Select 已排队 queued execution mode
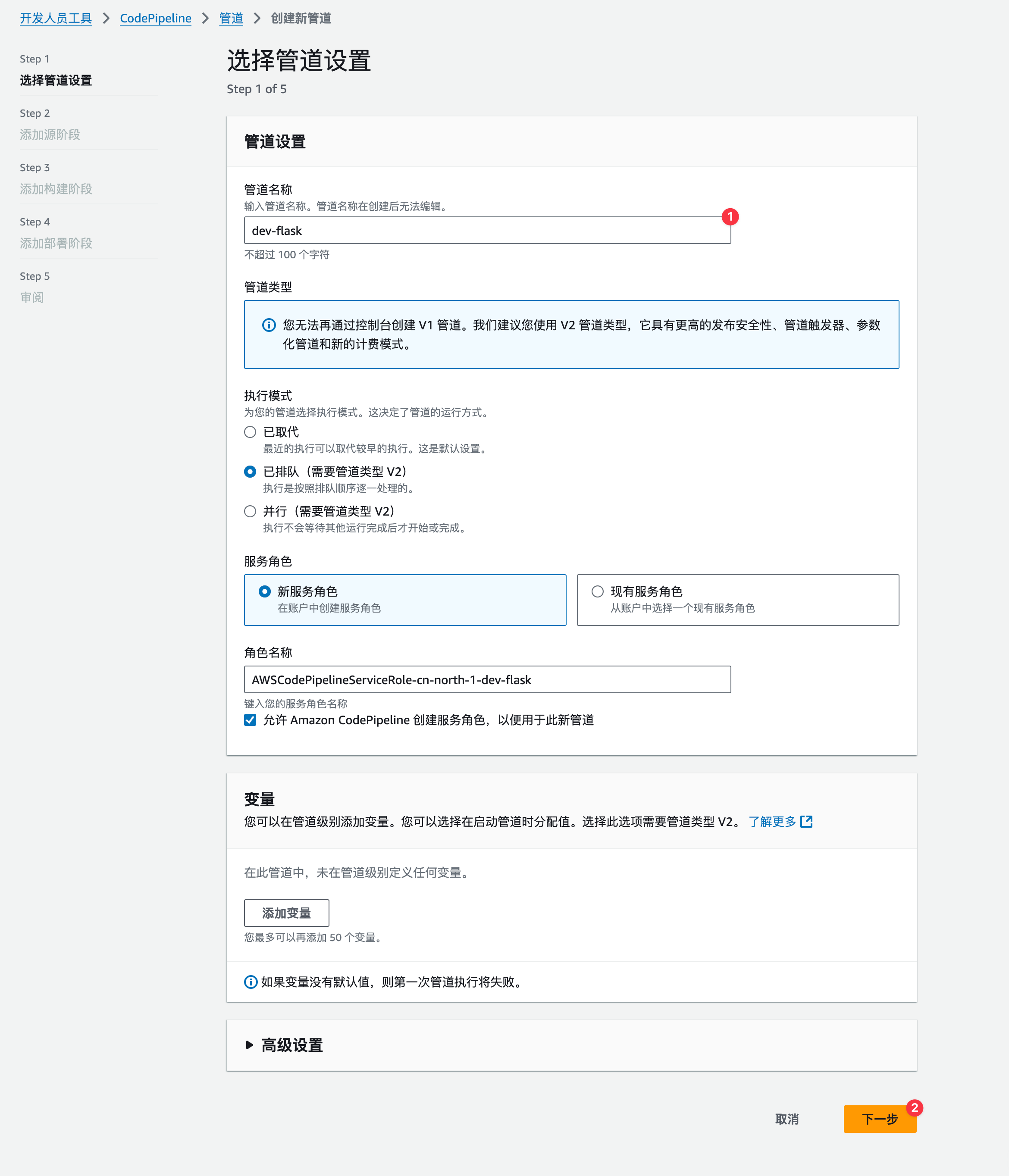 [250, 472]
